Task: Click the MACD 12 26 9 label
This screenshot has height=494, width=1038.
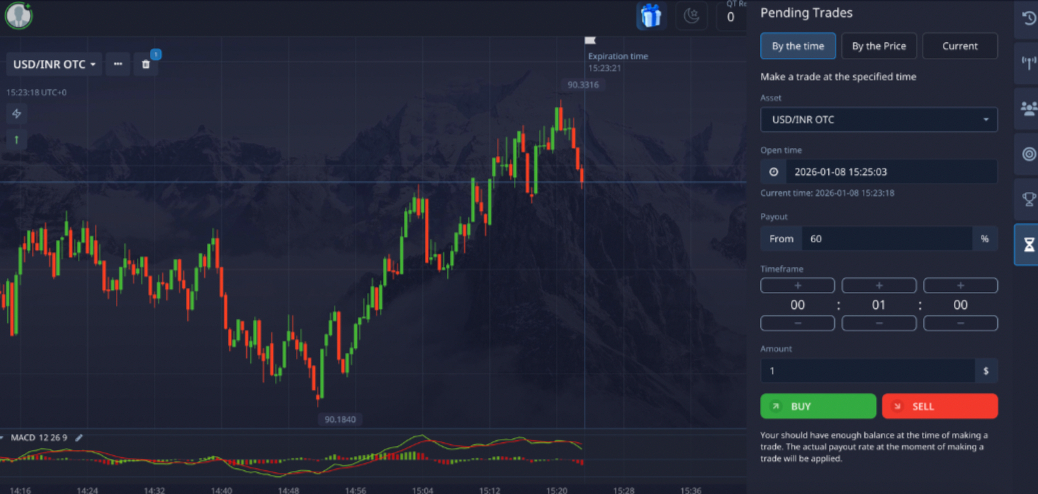Action: (x=38, y=438)
